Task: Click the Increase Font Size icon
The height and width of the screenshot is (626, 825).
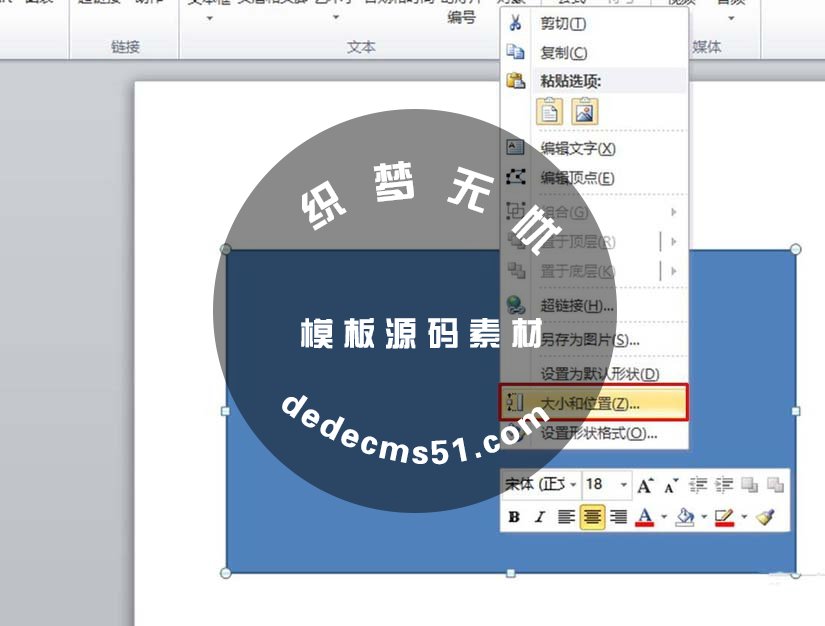Action: pos(646,483)
